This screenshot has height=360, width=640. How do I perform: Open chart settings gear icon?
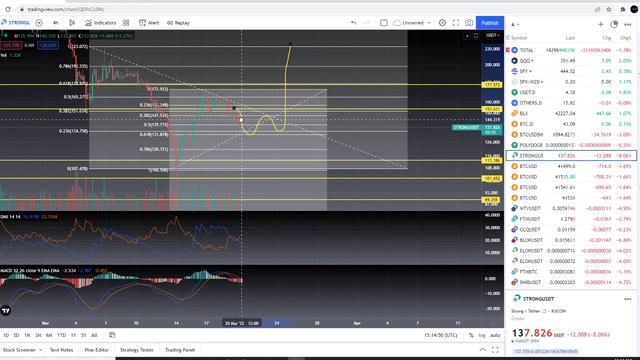pos(442,23)
